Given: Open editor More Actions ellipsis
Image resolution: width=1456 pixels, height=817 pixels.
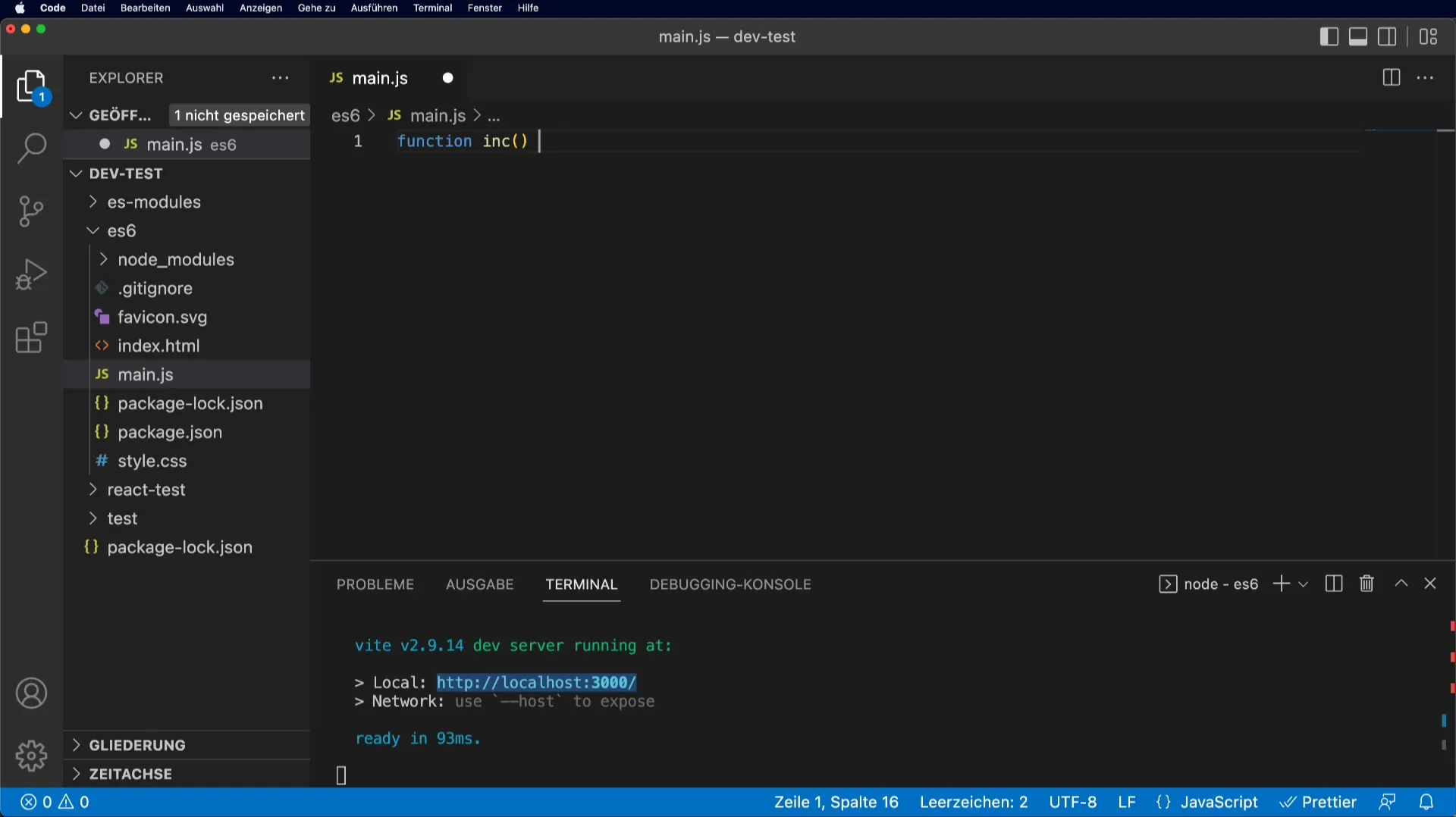Looking at the screenshot, I should (1425, 77).
